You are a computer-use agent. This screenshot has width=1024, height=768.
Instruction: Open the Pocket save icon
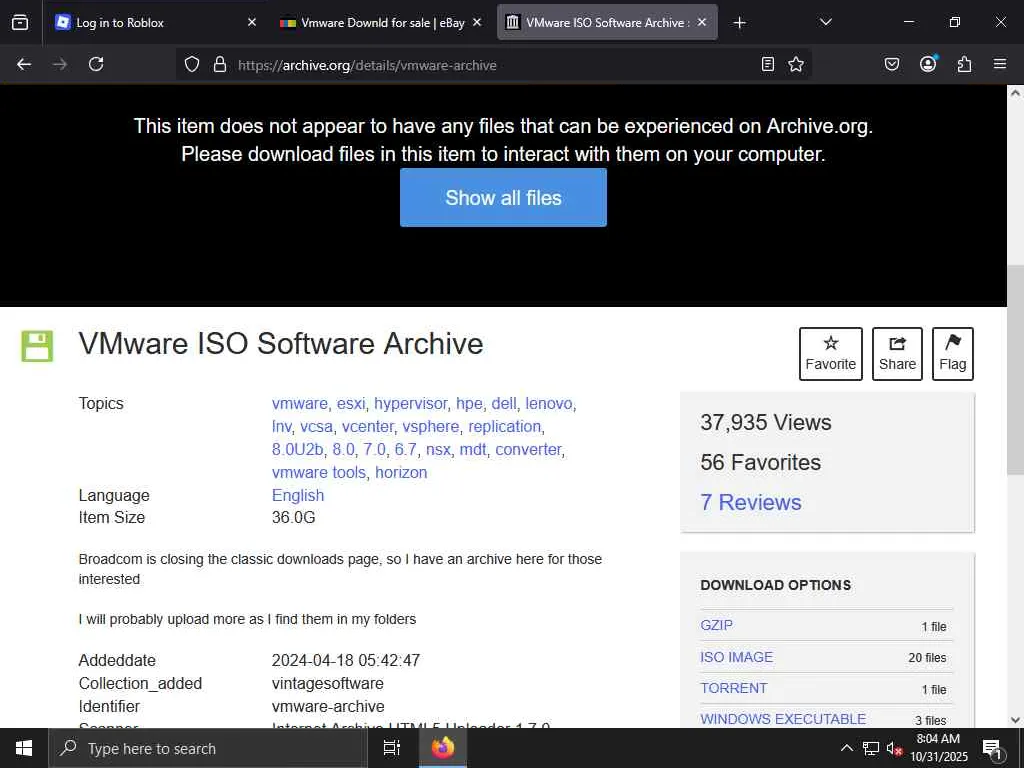[891, 64]
